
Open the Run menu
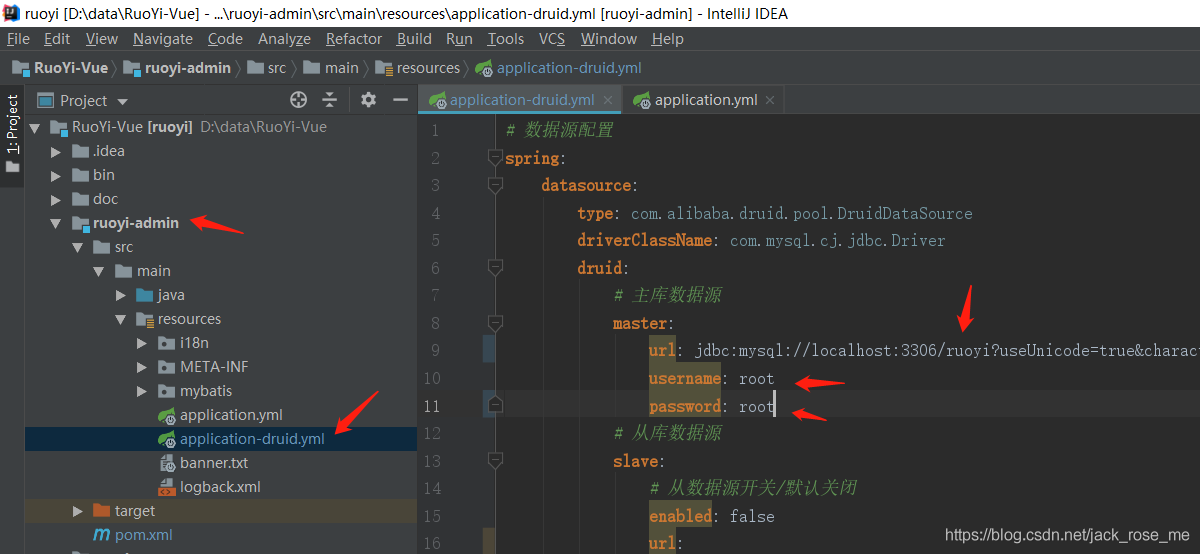point(460,39)
